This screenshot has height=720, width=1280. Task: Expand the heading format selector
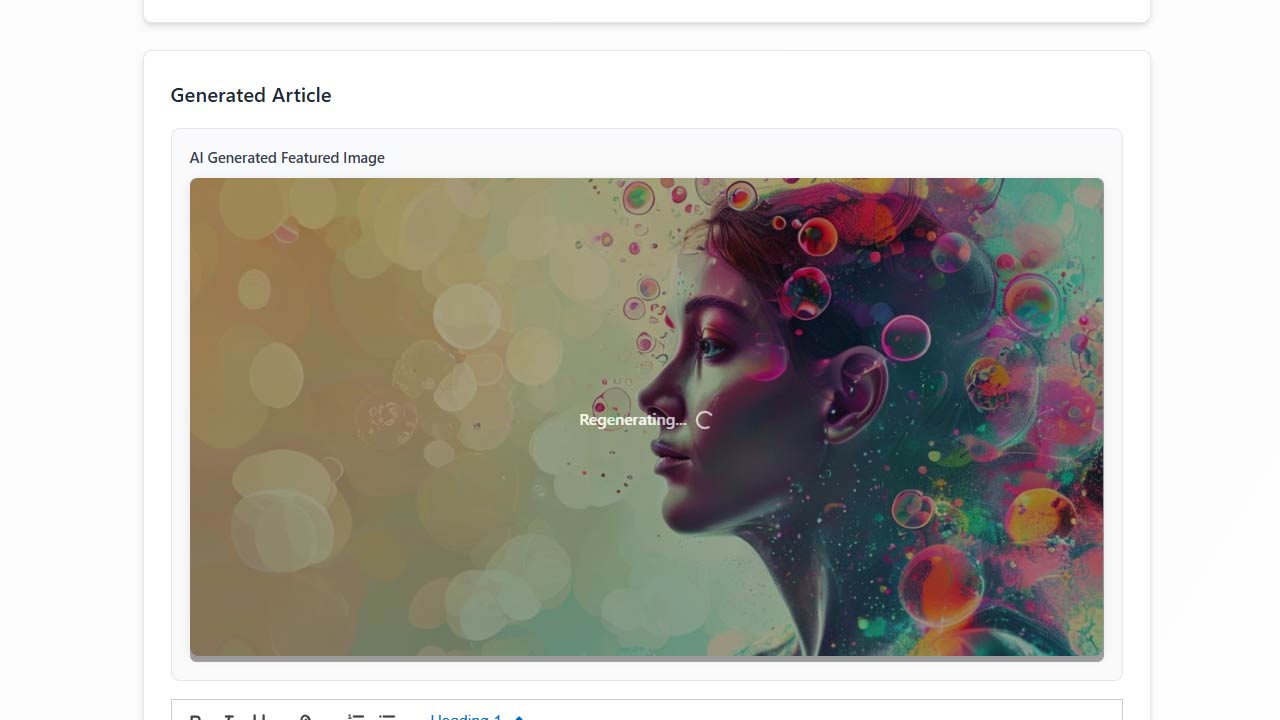(x=468, y=717)
